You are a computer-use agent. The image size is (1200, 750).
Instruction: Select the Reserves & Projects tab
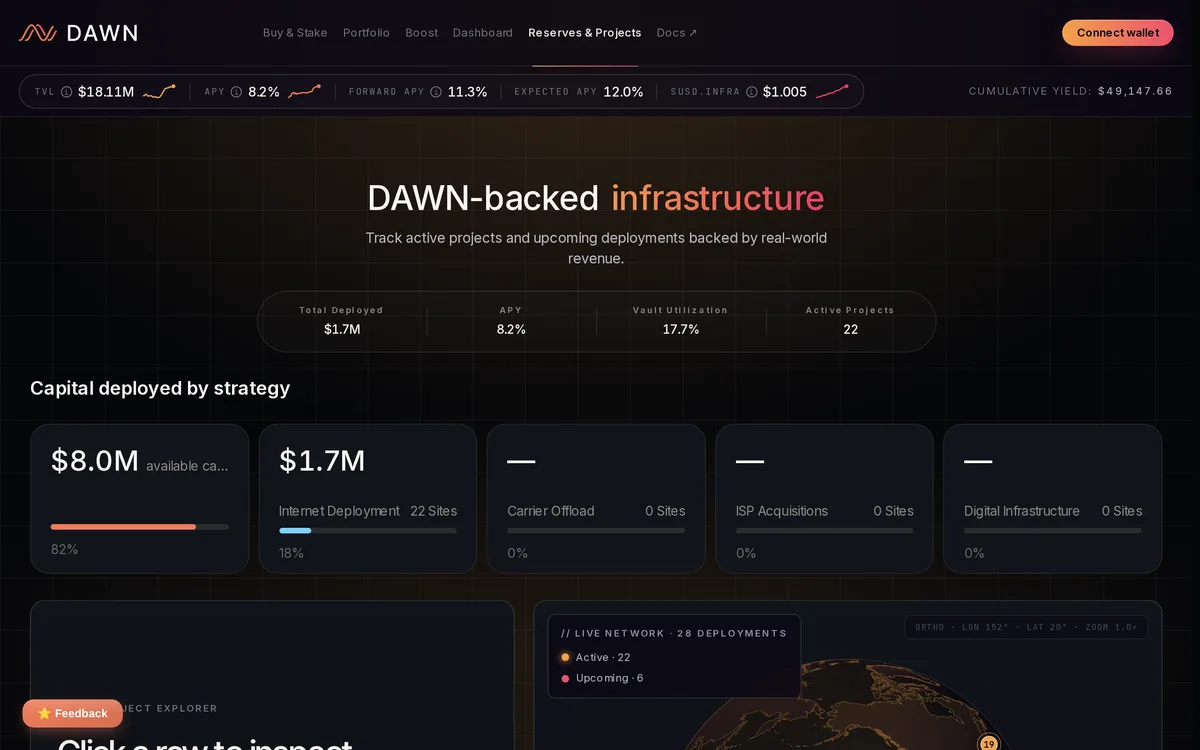coord(585,33)
